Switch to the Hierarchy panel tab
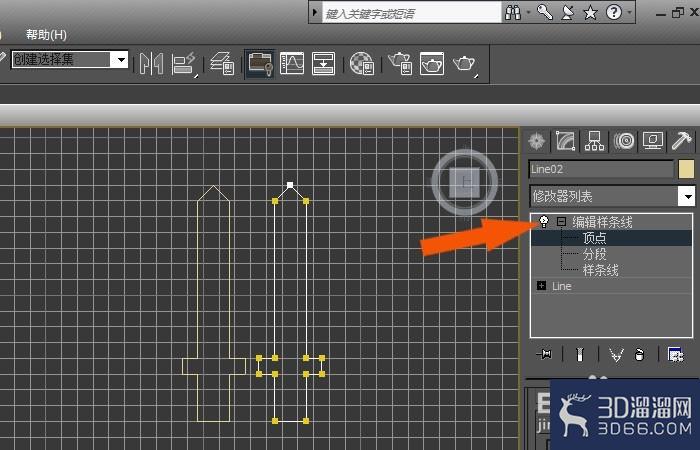The width and height of the screenshot is (700, 450). pos(594,141)
